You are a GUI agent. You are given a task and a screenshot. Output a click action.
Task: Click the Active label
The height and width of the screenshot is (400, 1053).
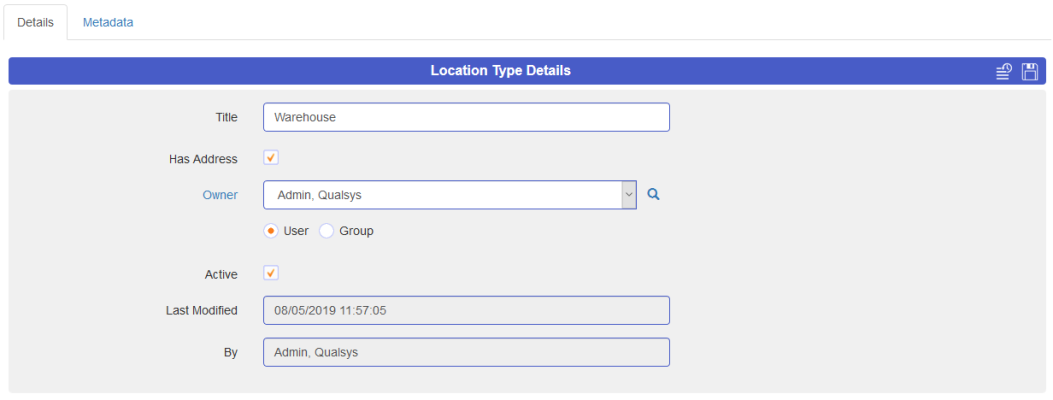pyautogui.click(x=221, y=274)
